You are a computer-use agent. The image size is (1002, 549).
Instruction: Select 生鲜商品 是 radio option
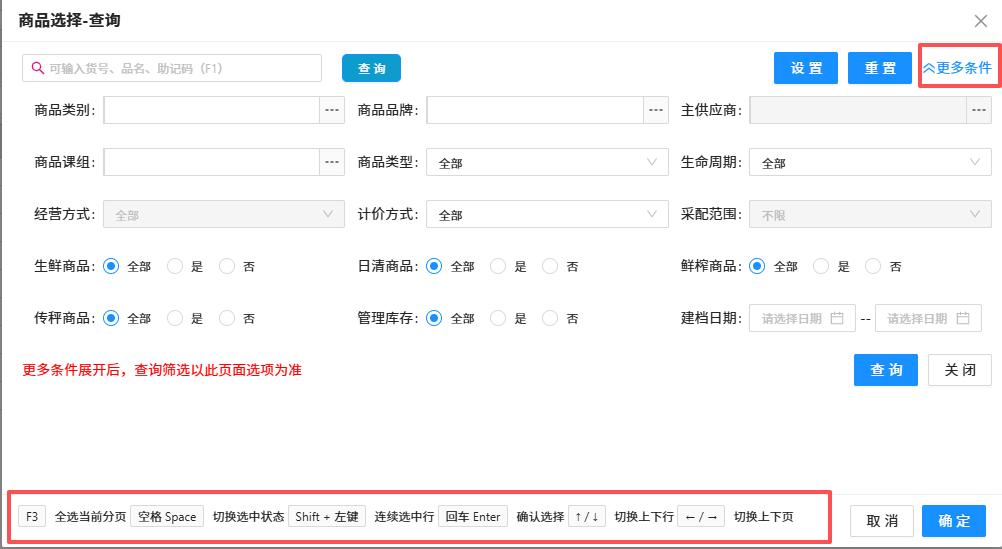(175, 266)
